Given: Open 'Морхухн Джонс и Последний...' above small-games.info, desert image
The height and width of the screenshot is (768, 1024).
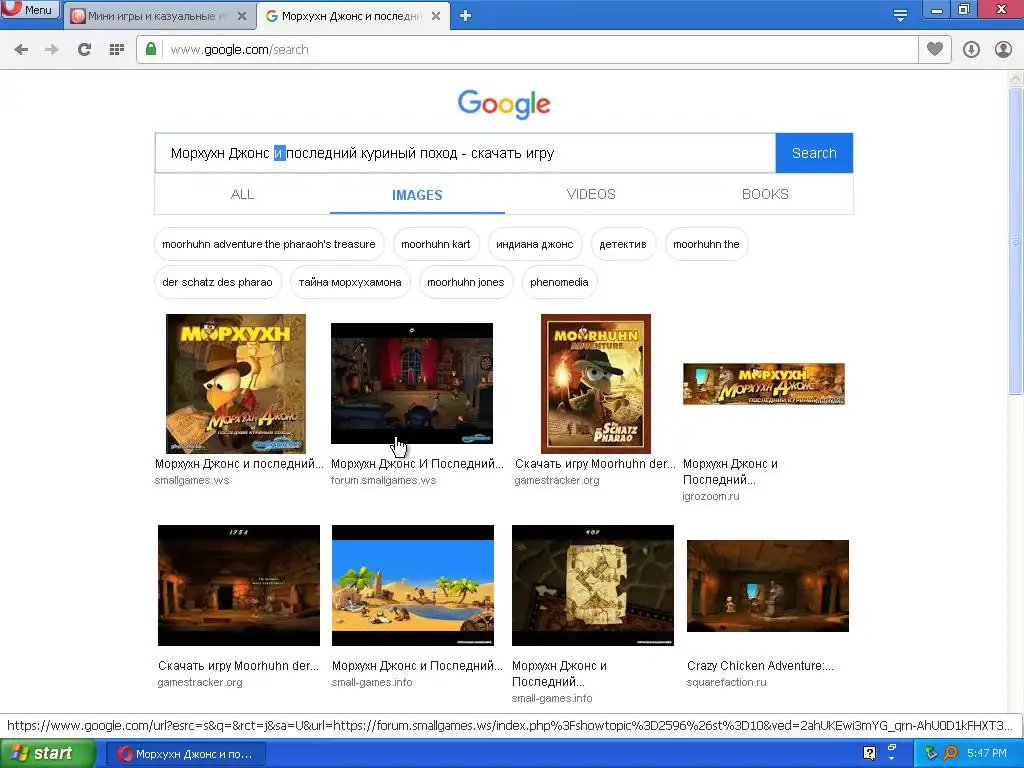Looking at the screenshot, I should 417,665.
